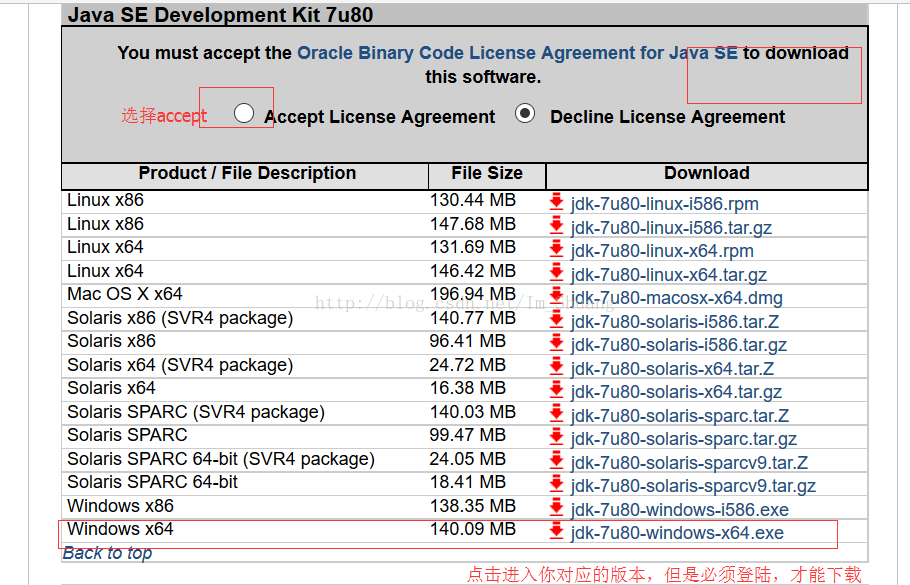910x585 pixels.
Task: Click the Solaris SPARC (SVR4 package) cell
Action: [196, 411]
